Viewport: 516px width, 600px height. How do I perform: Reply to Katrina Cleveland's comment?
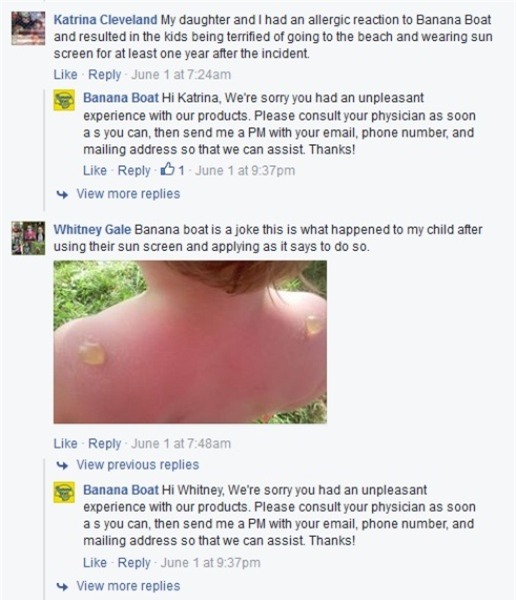(x=105, y=75)
